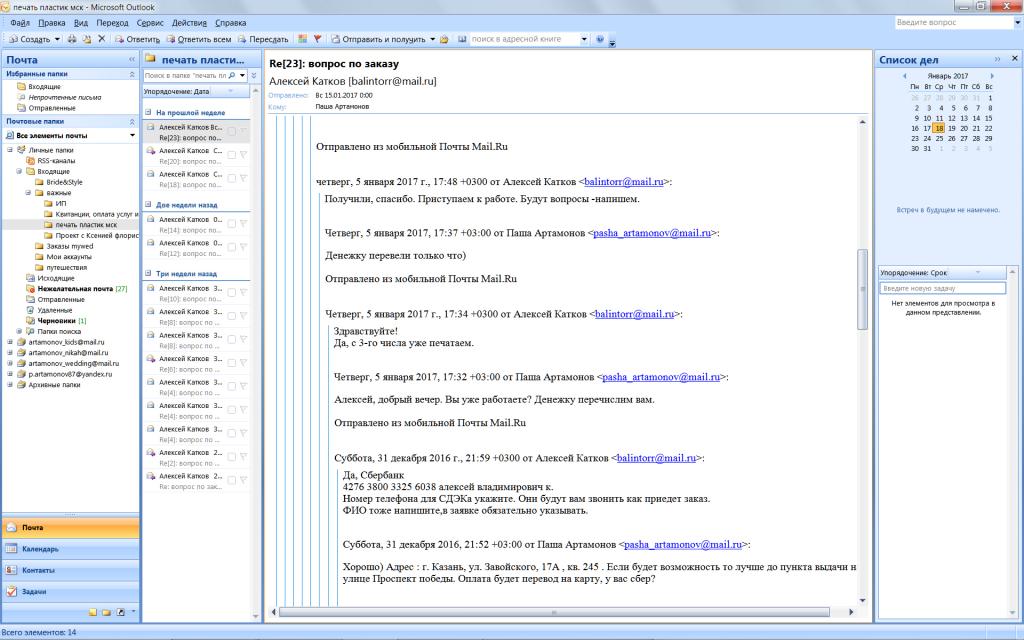Open the dropdown arrow next to Создать

coord(57,39)
